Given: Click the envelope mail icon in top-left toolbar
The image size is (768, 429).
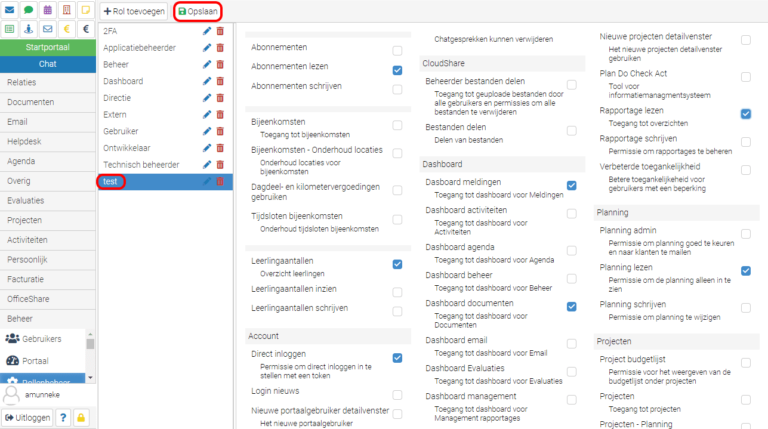Looking at the screenshot, I should coord(9,11).
